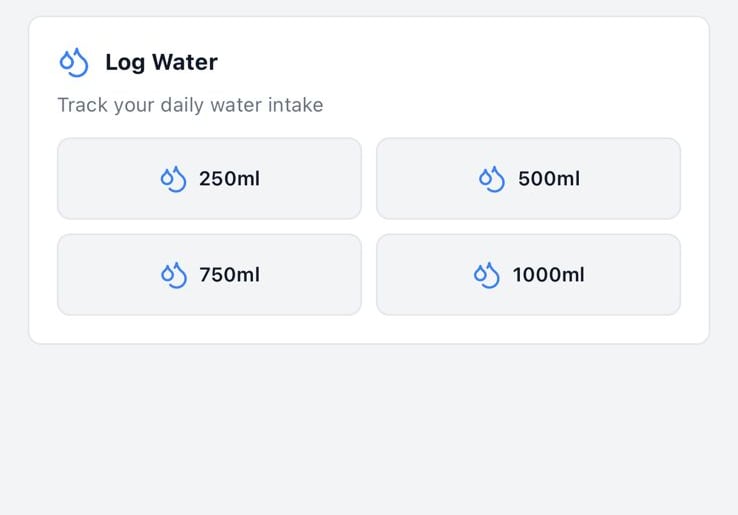Viewport: 738px width, 515px height.
Task: Click the water drop icon on 500ml
Action: pyautogui.click(x=492, y=179)
